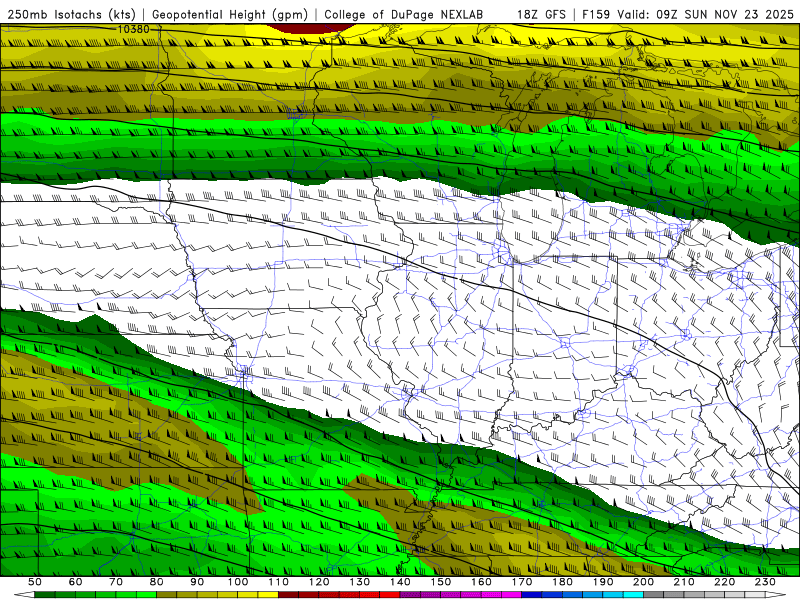The image size is (800, 600).
Task: Click the '100' value on the legend scale
Action: point(238,582)
